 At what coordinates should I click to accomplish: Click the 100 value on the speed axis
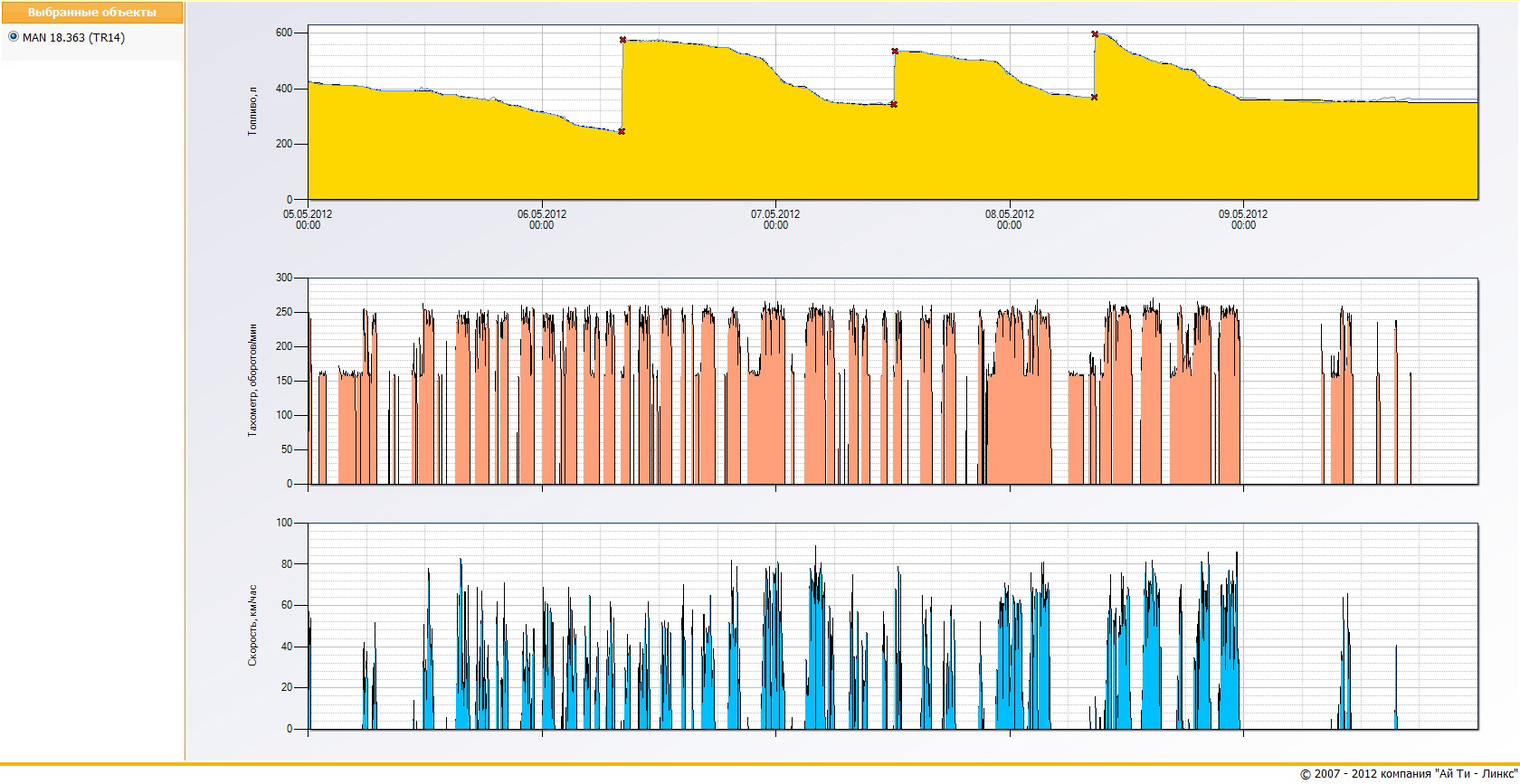pos(283,523)
